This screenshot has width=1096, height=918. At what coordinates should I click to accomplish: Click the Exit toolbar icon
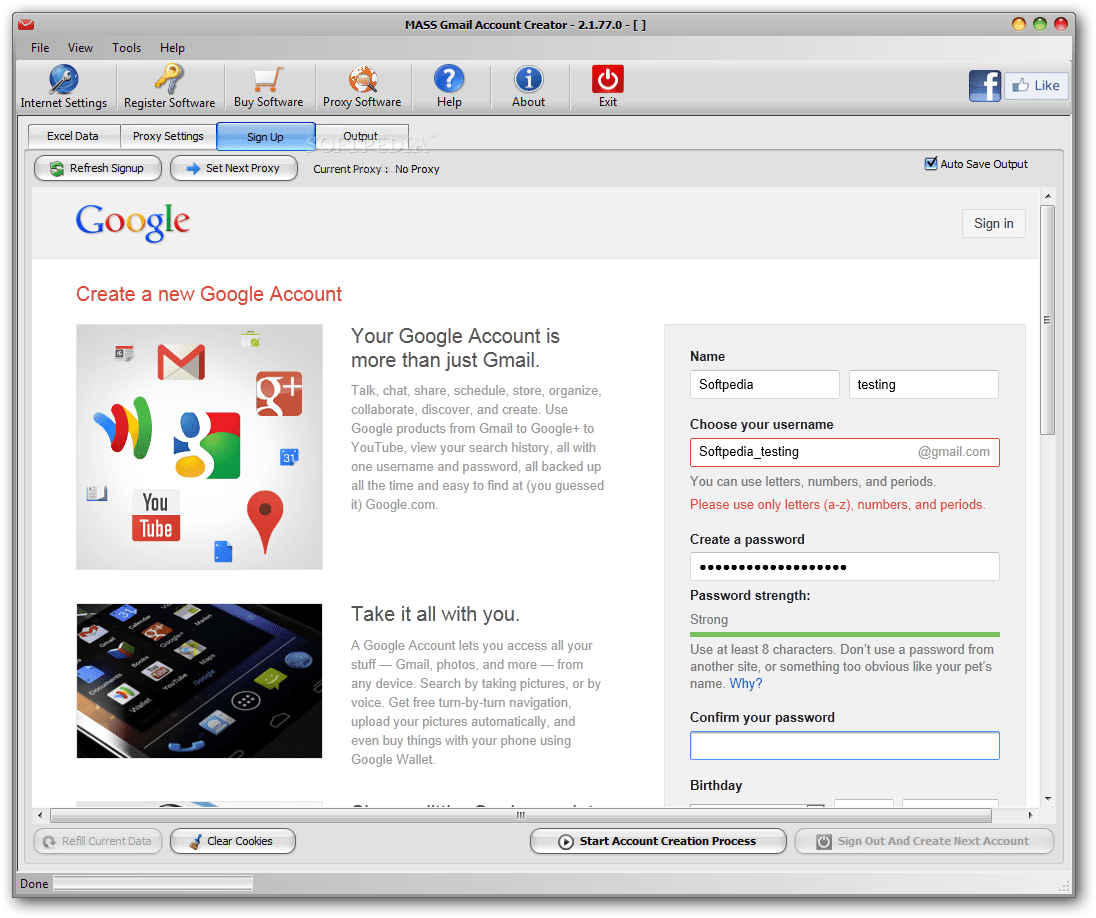[607, 86]
